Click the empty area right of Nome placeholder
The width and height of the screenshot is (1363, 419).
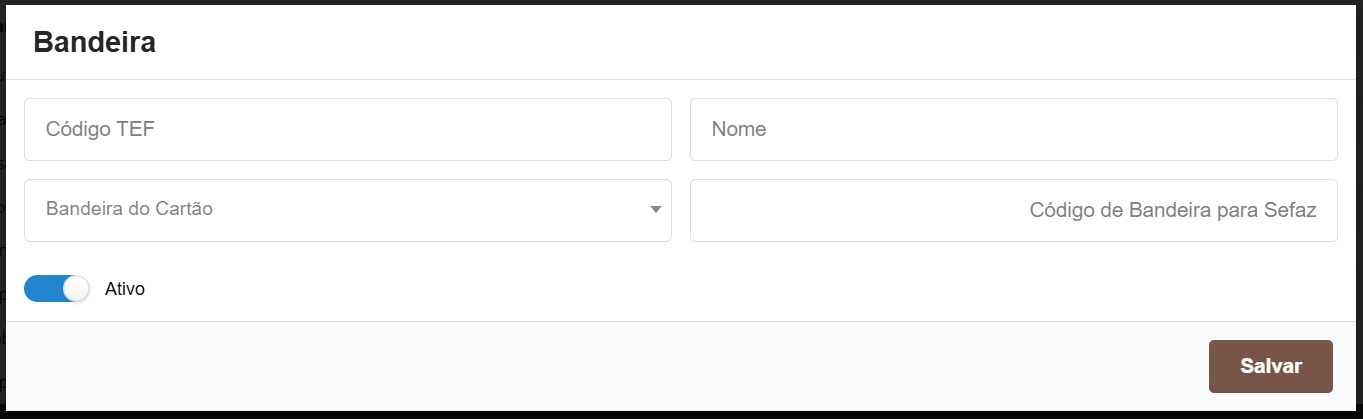coord(1050,129)
